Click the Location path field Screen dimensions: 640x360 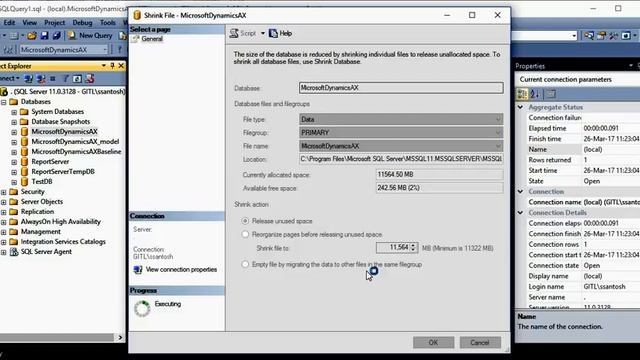[401, 159]
